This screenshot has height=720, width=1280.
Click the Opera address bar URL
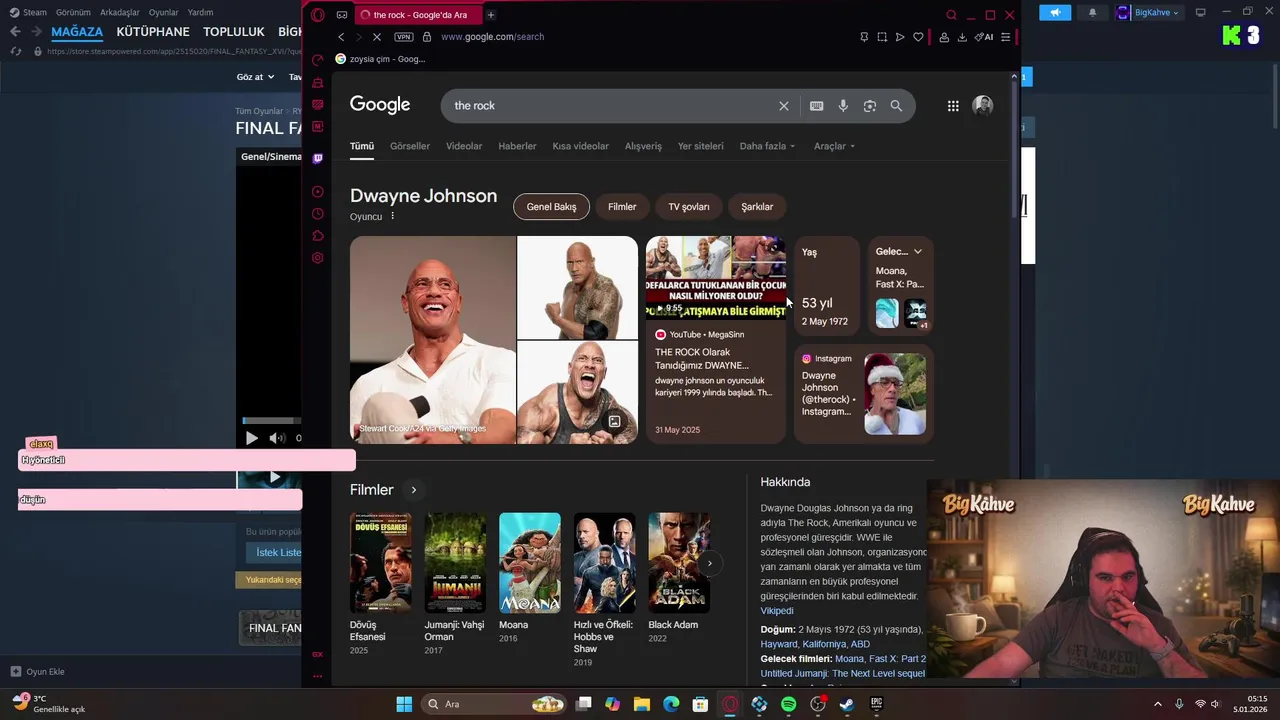click(x=492, y=37)
